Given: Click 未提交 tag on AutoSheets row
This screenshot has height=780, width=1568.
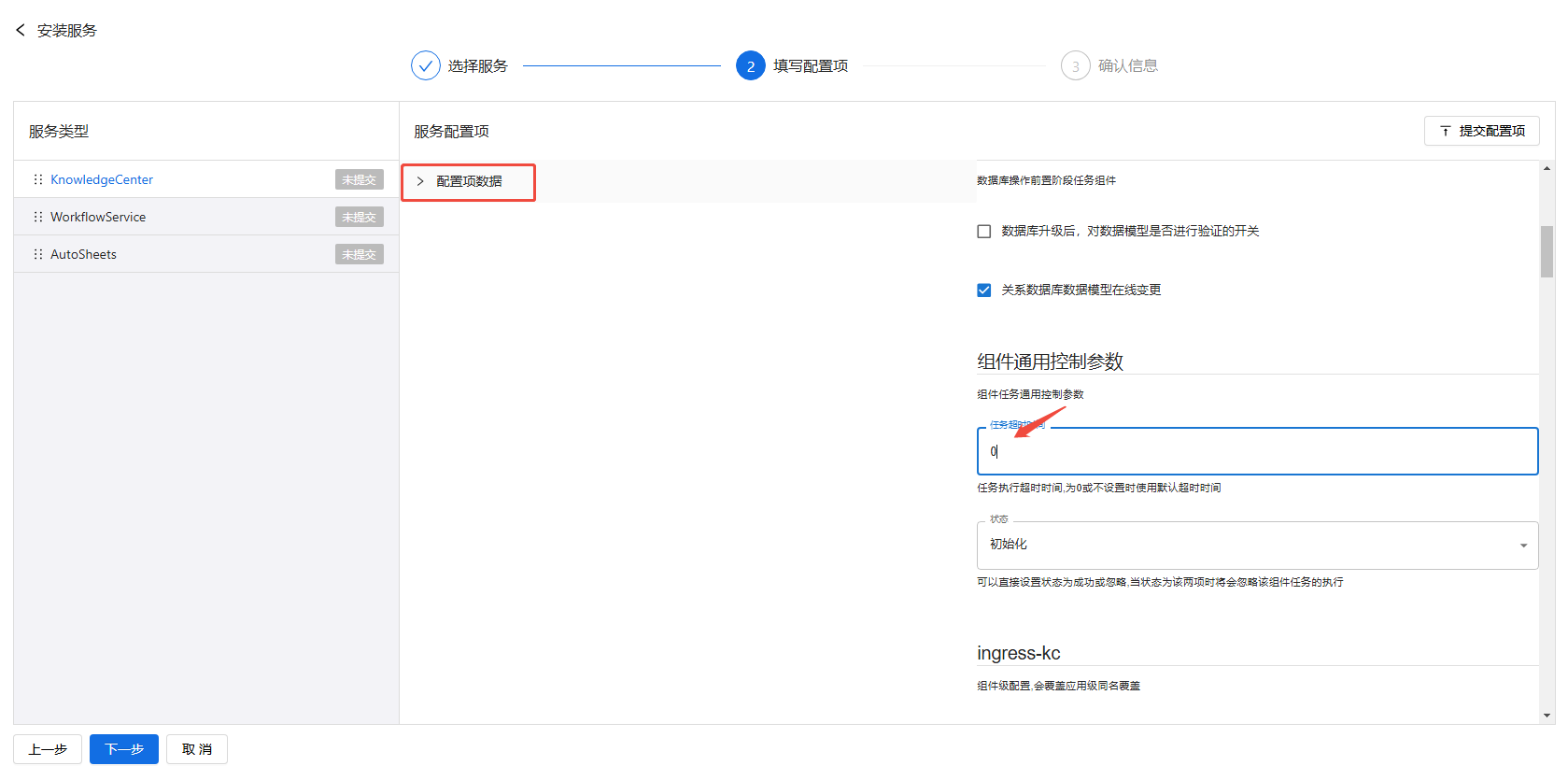Looking at the screenshot, I should tap(360, 254).
